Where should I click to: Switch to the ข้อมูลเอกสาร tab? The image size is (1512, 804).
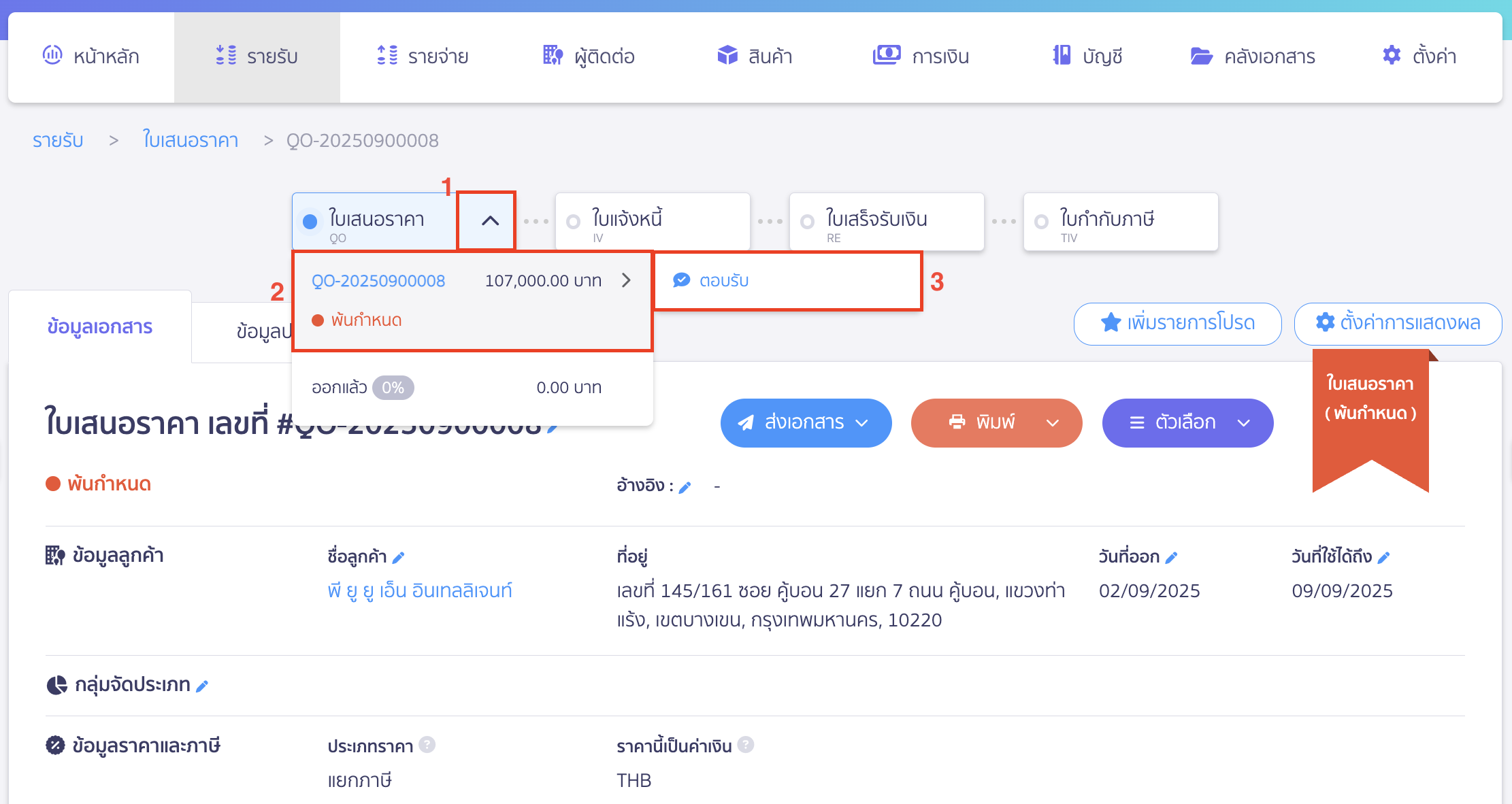99,326
